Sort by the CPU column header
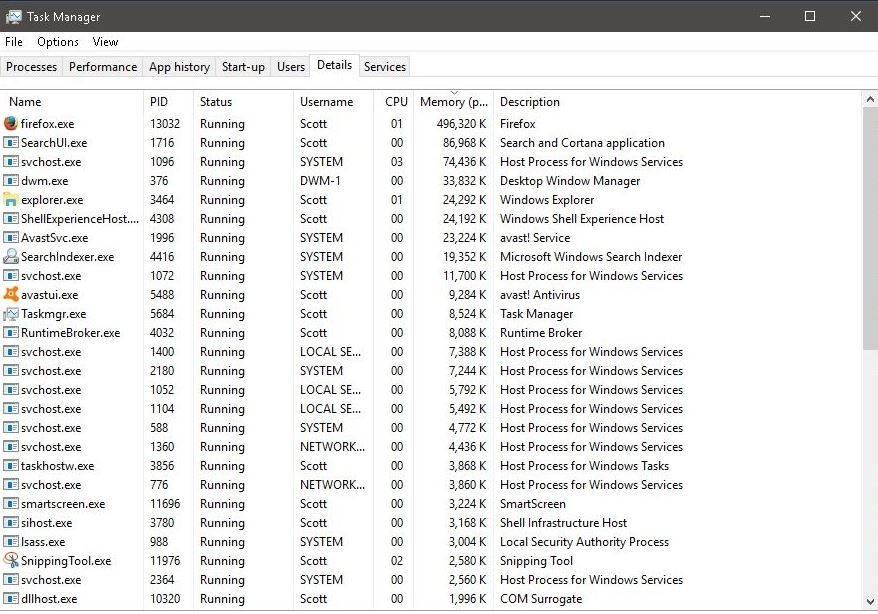The image size is (878, 614). point(394,101)
